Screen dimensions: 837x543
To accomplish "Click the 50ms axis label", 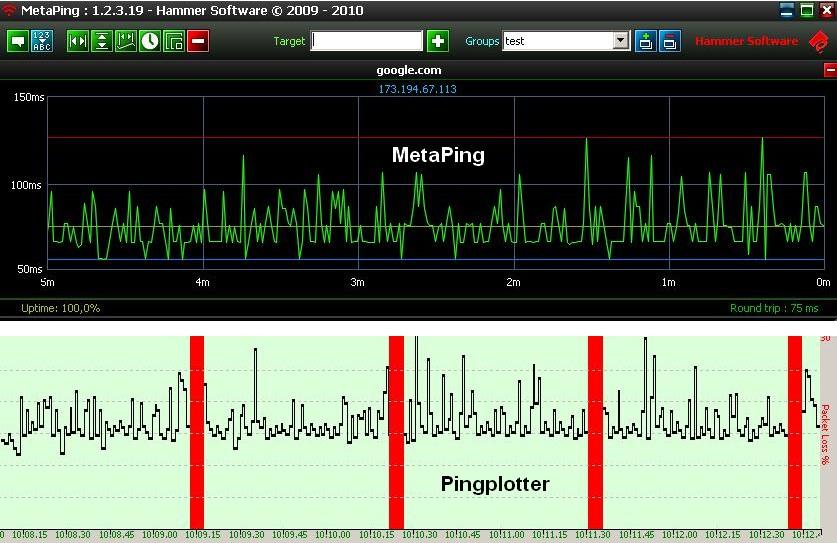I will coord(29,269).
